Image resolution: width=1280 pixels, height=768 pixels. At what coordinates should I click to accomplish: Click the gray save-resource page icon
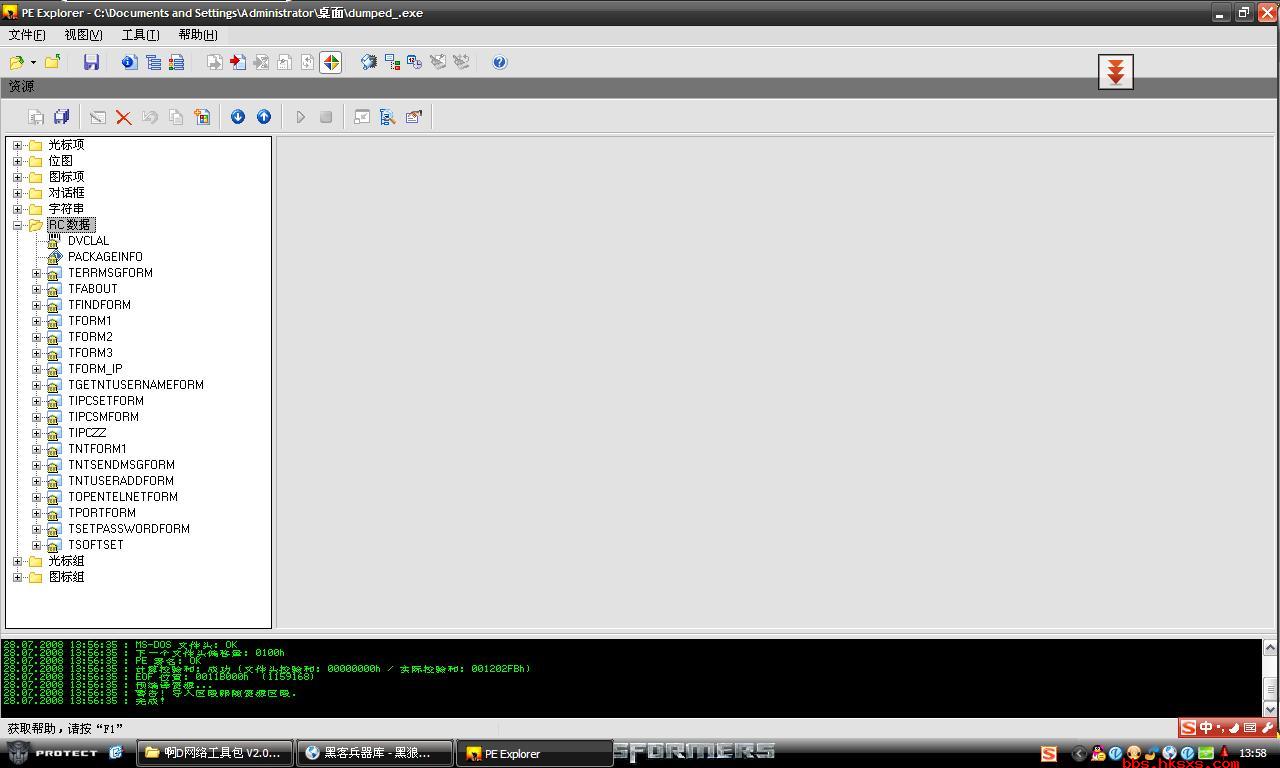[36, 117]
